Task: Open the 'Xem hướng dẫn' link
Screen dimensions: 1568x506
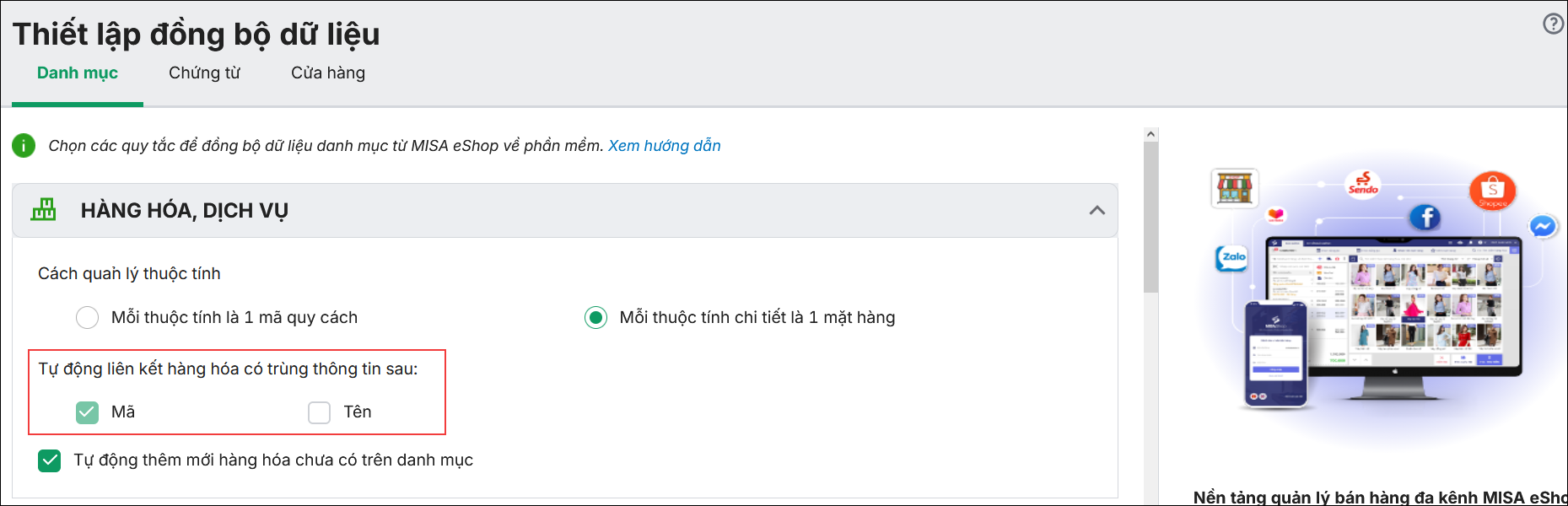Action: [665, 146]
